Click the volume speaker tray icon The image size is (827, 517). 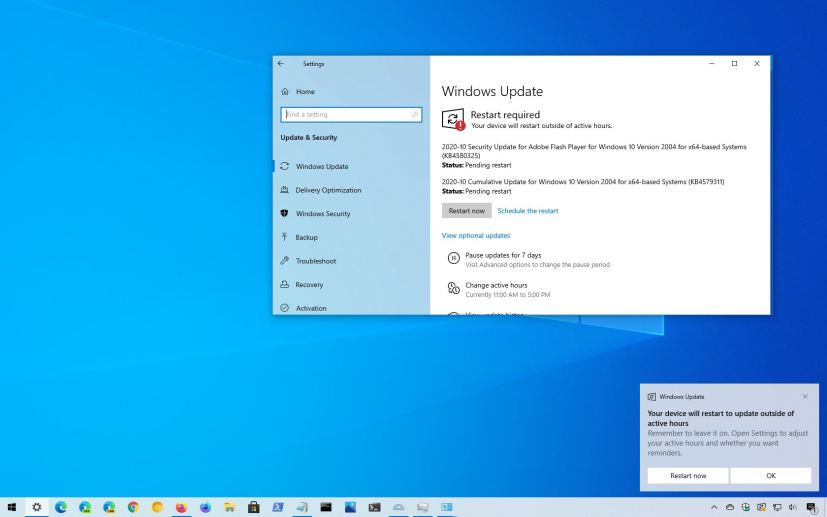(x=791, y=508)
